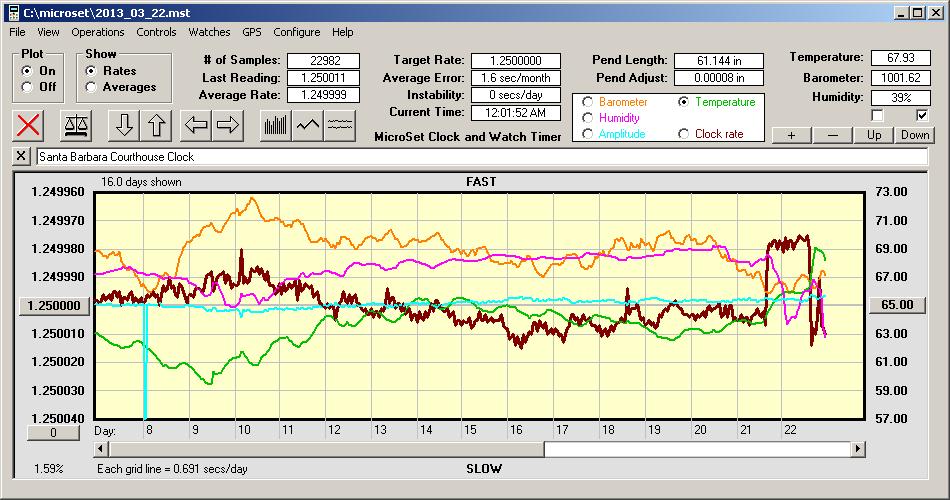Click the right arrow toolbar icon
This screenshot has width=950, height=500.
click(228, 125)
